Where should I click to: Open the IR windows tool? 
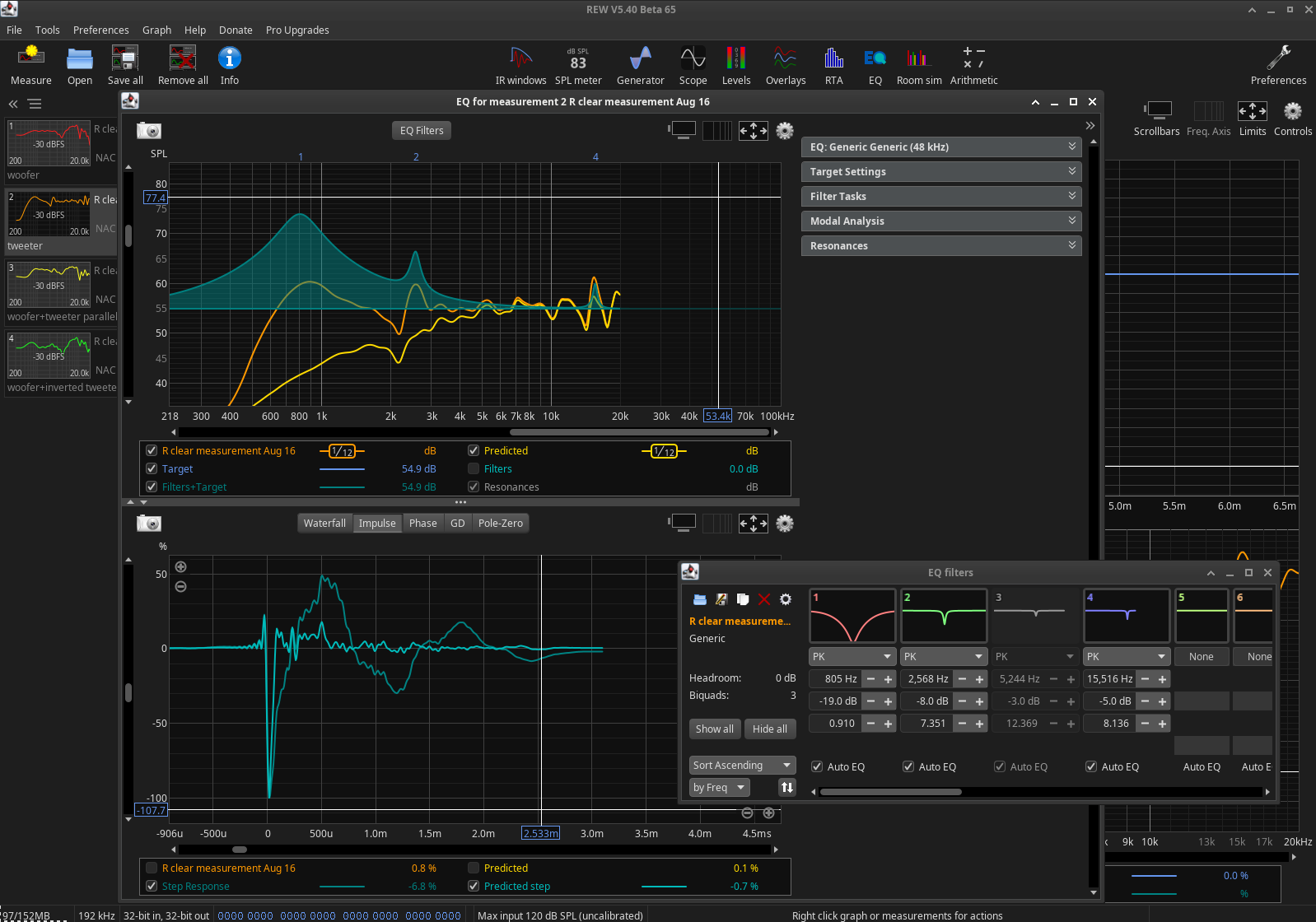coord(520,64)
